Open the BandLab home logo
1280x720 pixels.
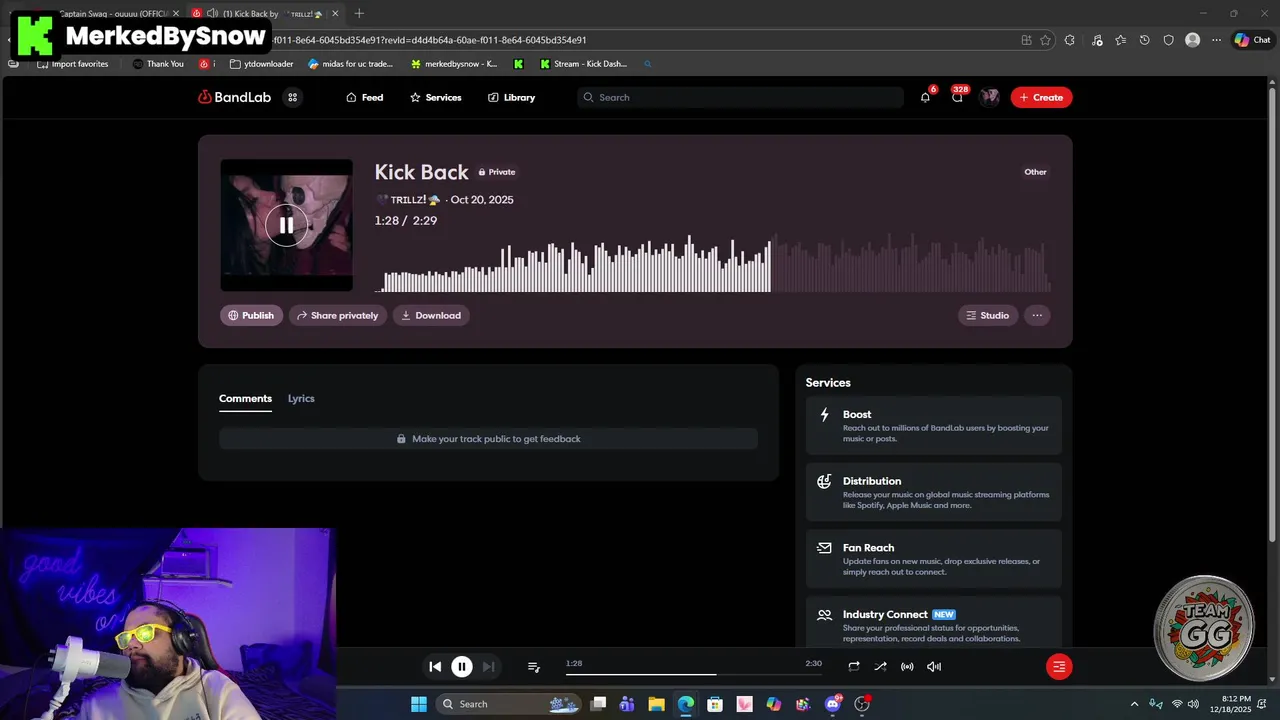click(234, 97)
